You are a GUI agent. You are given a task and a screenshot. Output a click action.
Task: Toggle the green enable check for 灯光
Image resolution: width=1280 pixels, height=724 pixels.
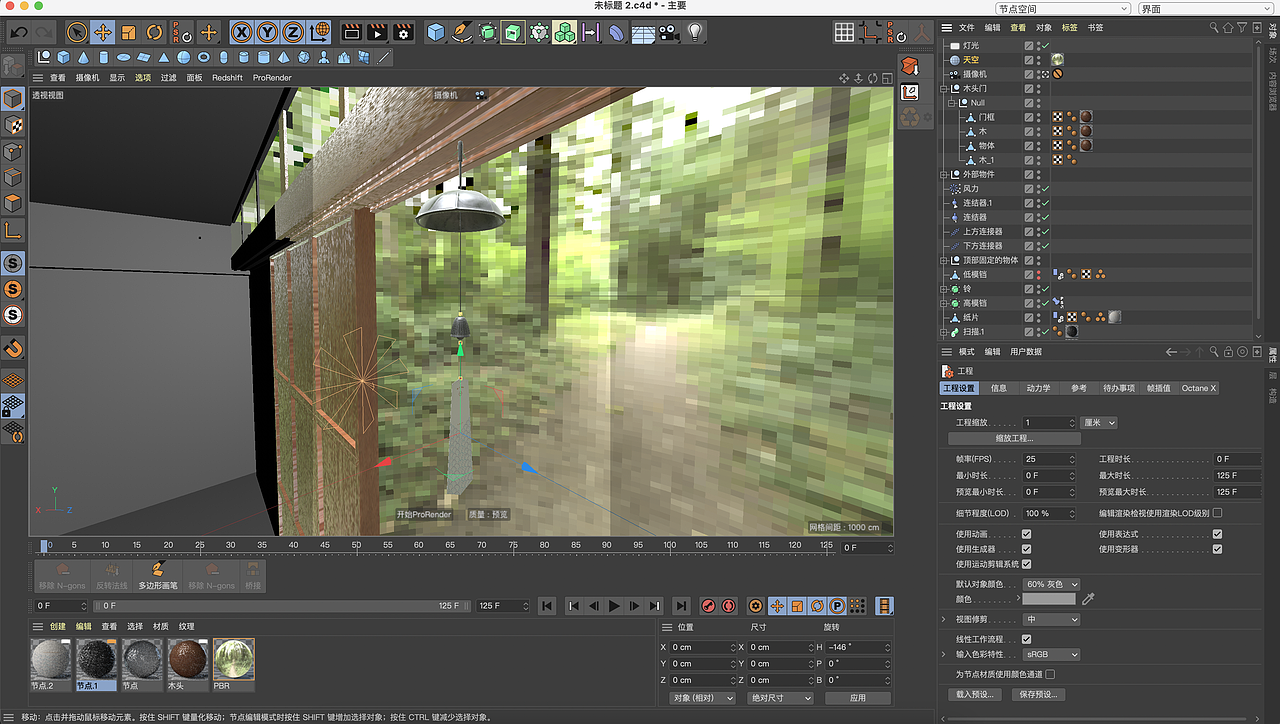point(1045,46)
